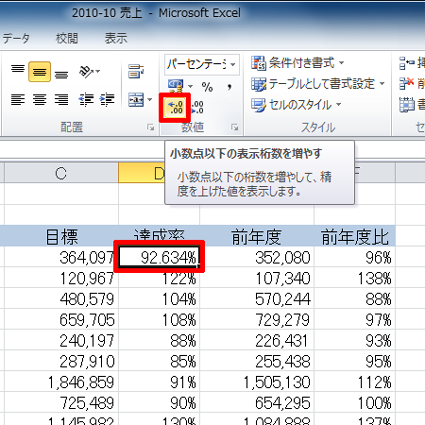Apply percent style

pos(207,87)
